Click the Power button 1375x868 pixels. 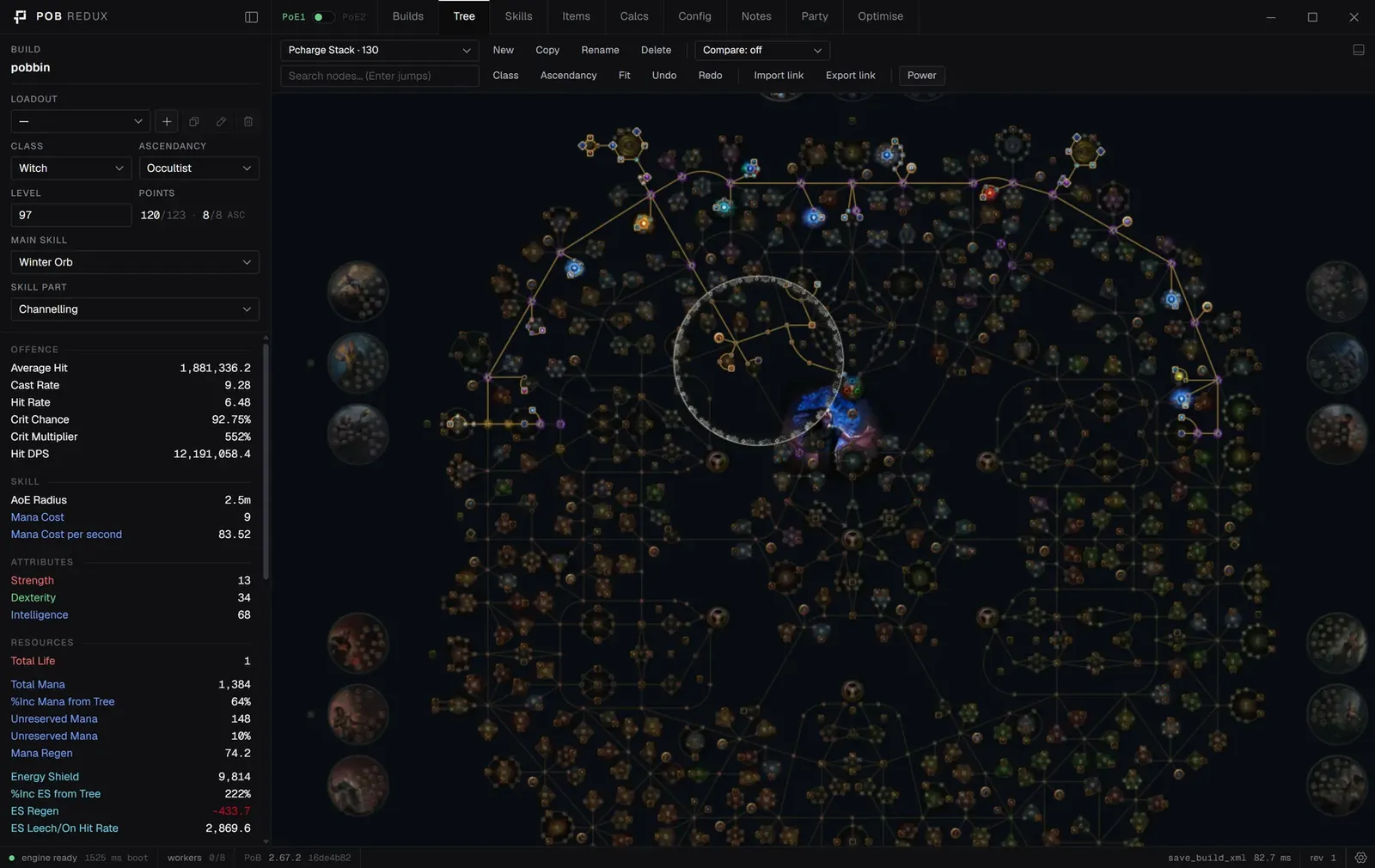(x=921, y=76)
